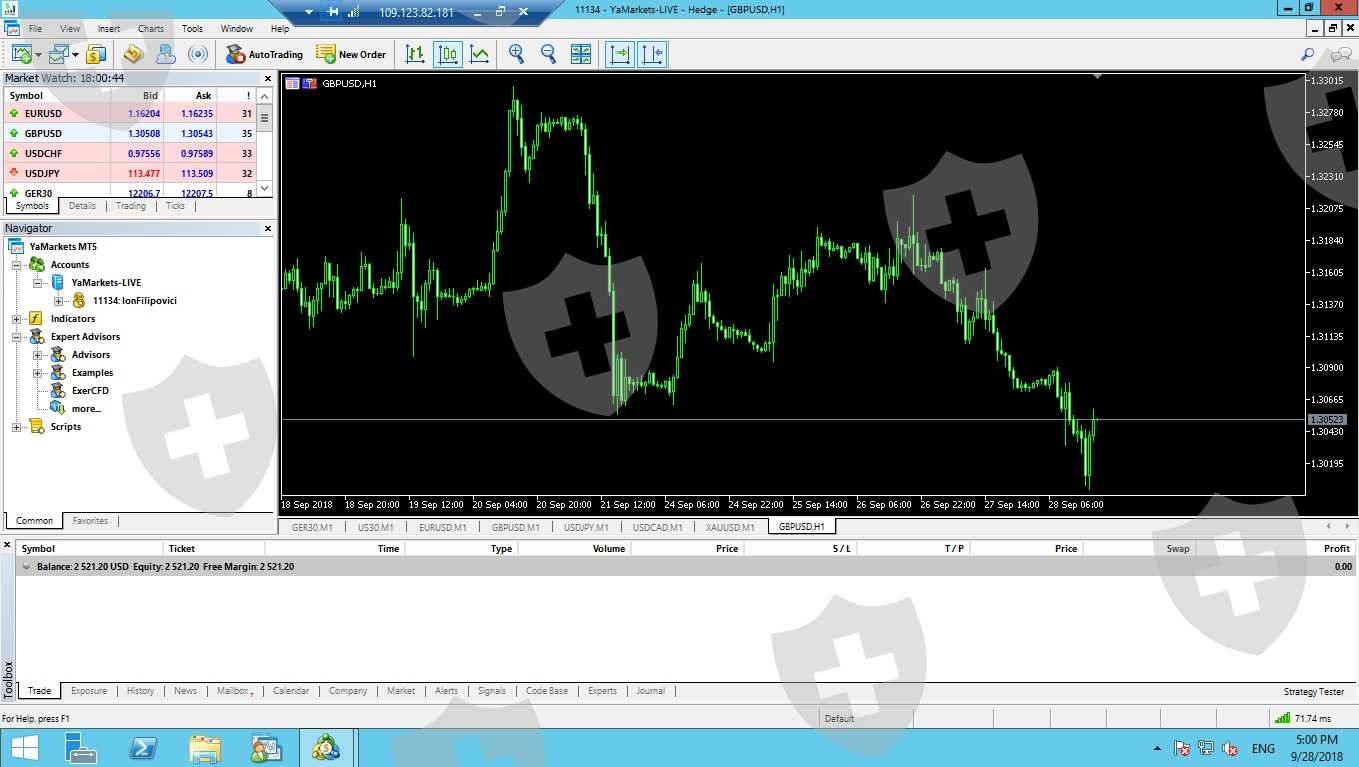Viewport: 1359px width, 767px height.
Task: Open the search magnifier in toolbar
Action: 1307,54
